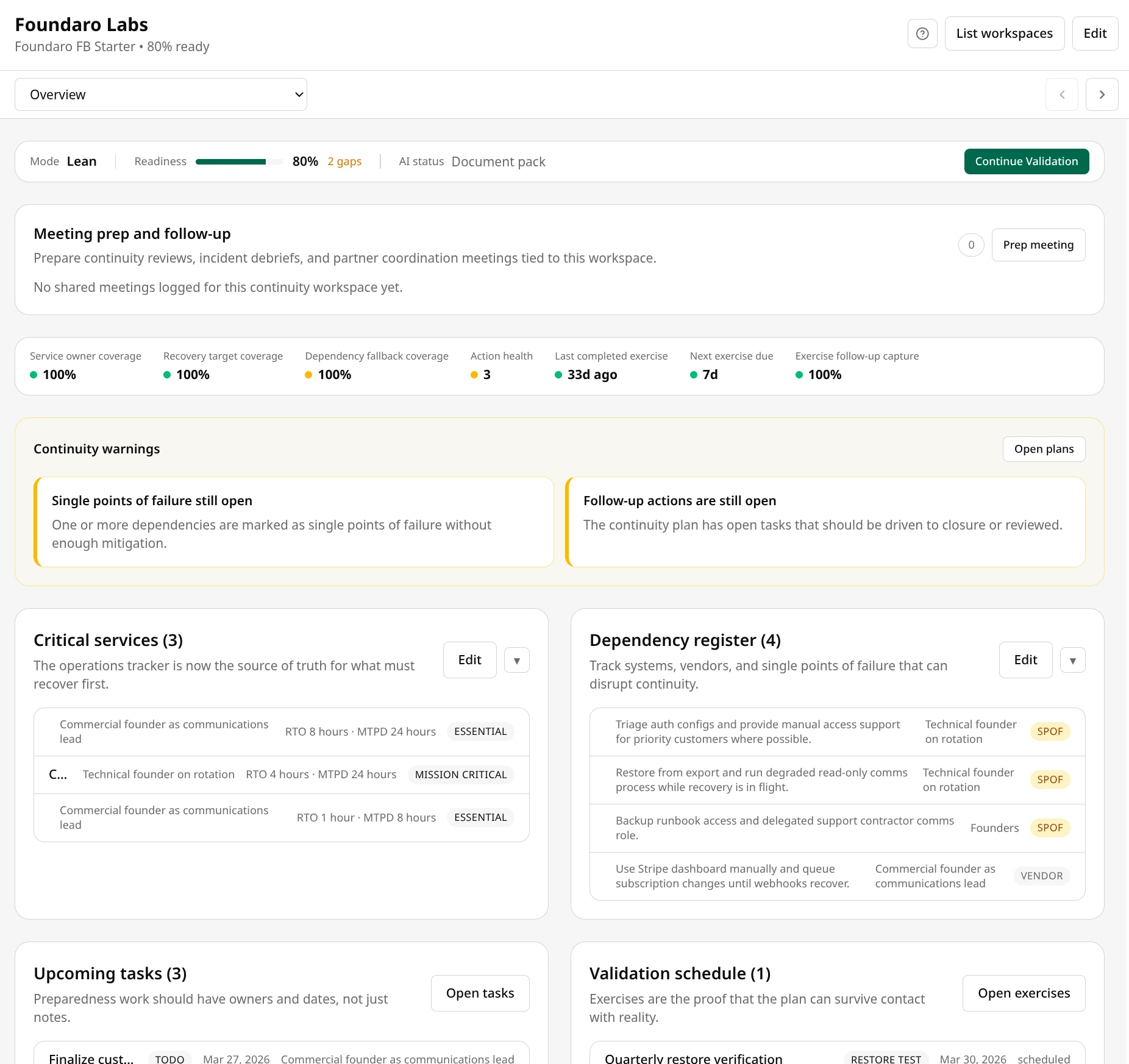Click the TODO badge on the Finalize task
The image size is (1129, 1064).
pos(169,1059)
